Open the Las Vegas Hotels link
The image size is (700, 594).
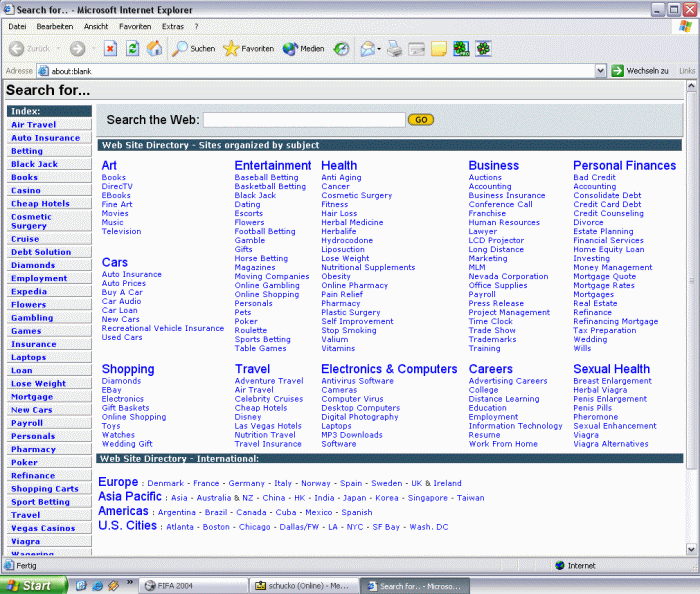[268, 426]
